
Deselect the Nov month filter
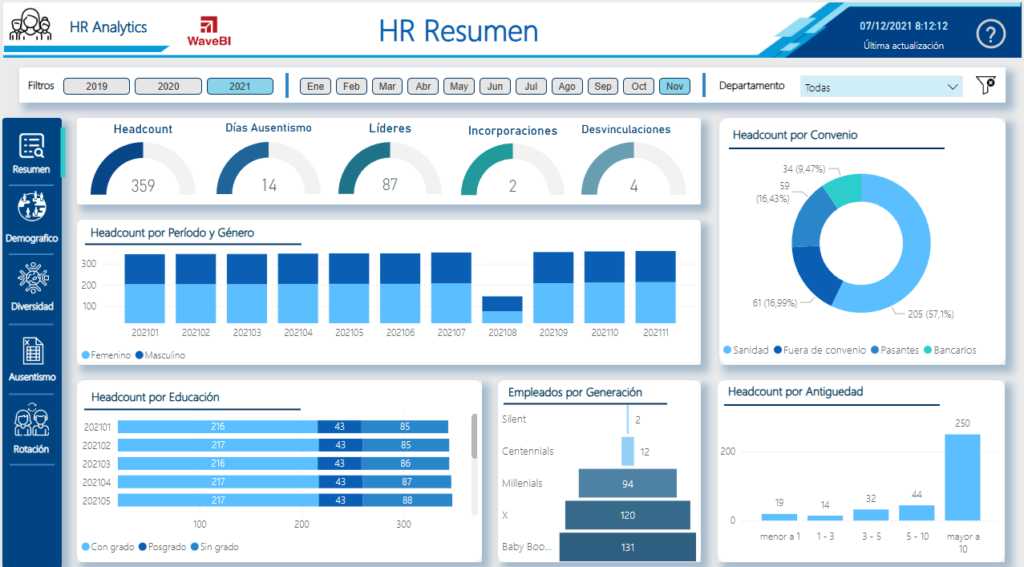[x=675, y=86]
